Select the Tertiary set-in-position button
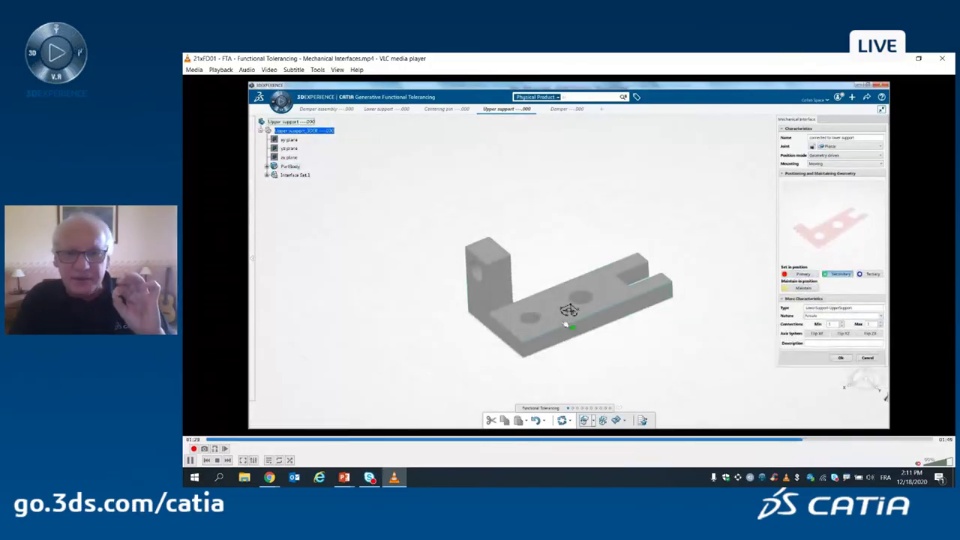The image size is (960, 540). [x=869, y=274]
